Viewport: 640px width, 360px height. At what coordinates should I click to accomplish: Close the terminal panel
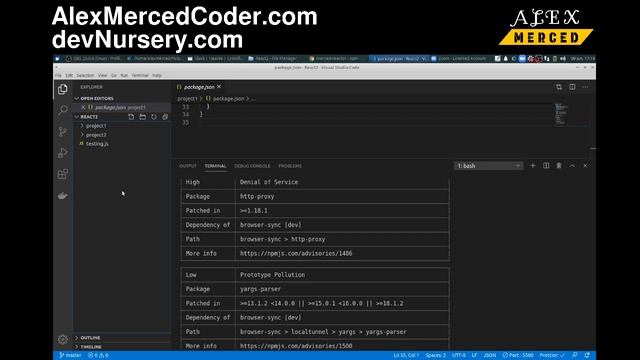585,166
